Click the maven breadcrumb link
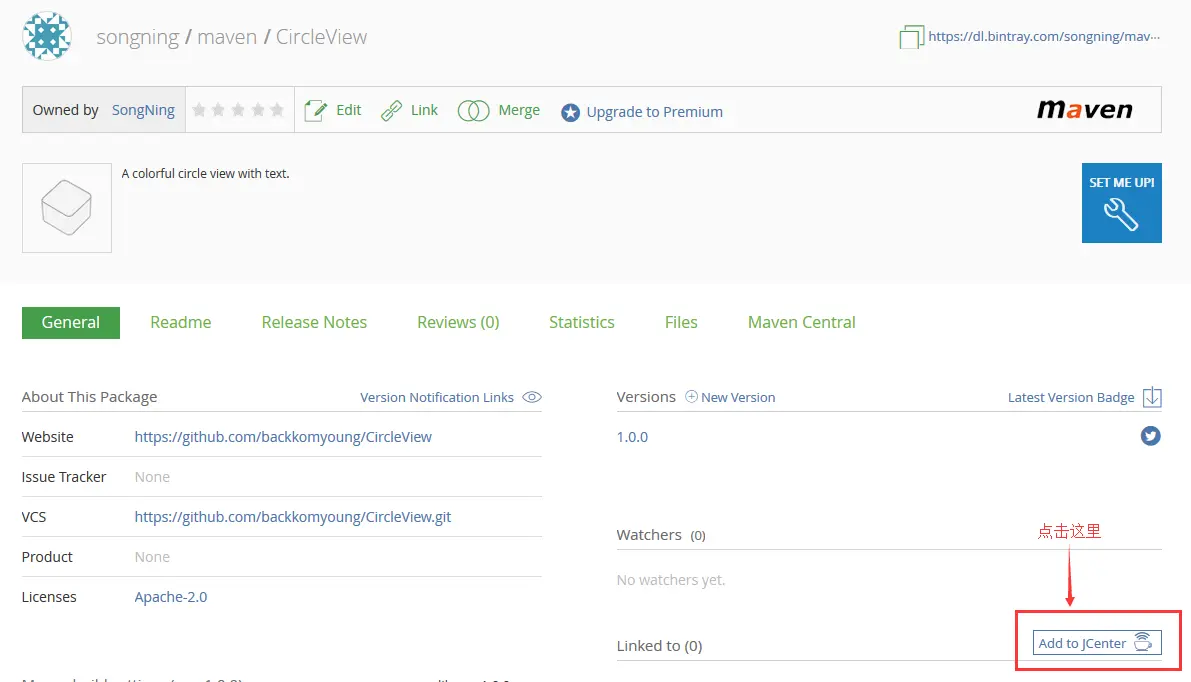 [x=227, y=36]
